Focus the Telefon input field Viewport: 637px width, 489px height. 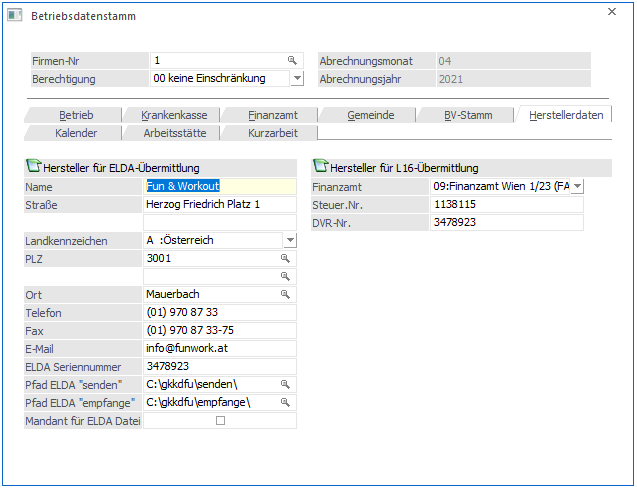(220, 313)
